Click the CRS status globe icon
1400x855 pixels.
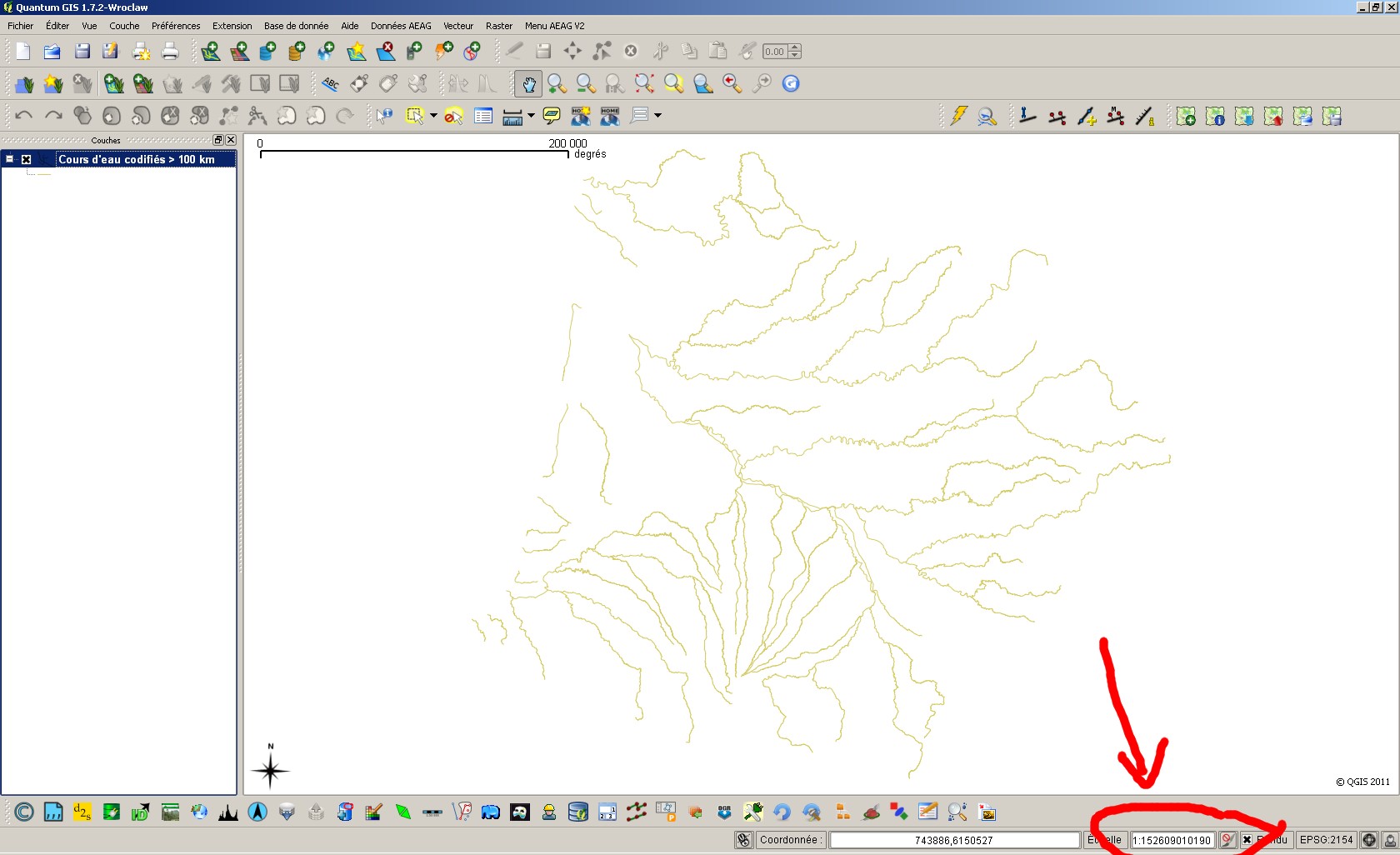pos(1368,840)
